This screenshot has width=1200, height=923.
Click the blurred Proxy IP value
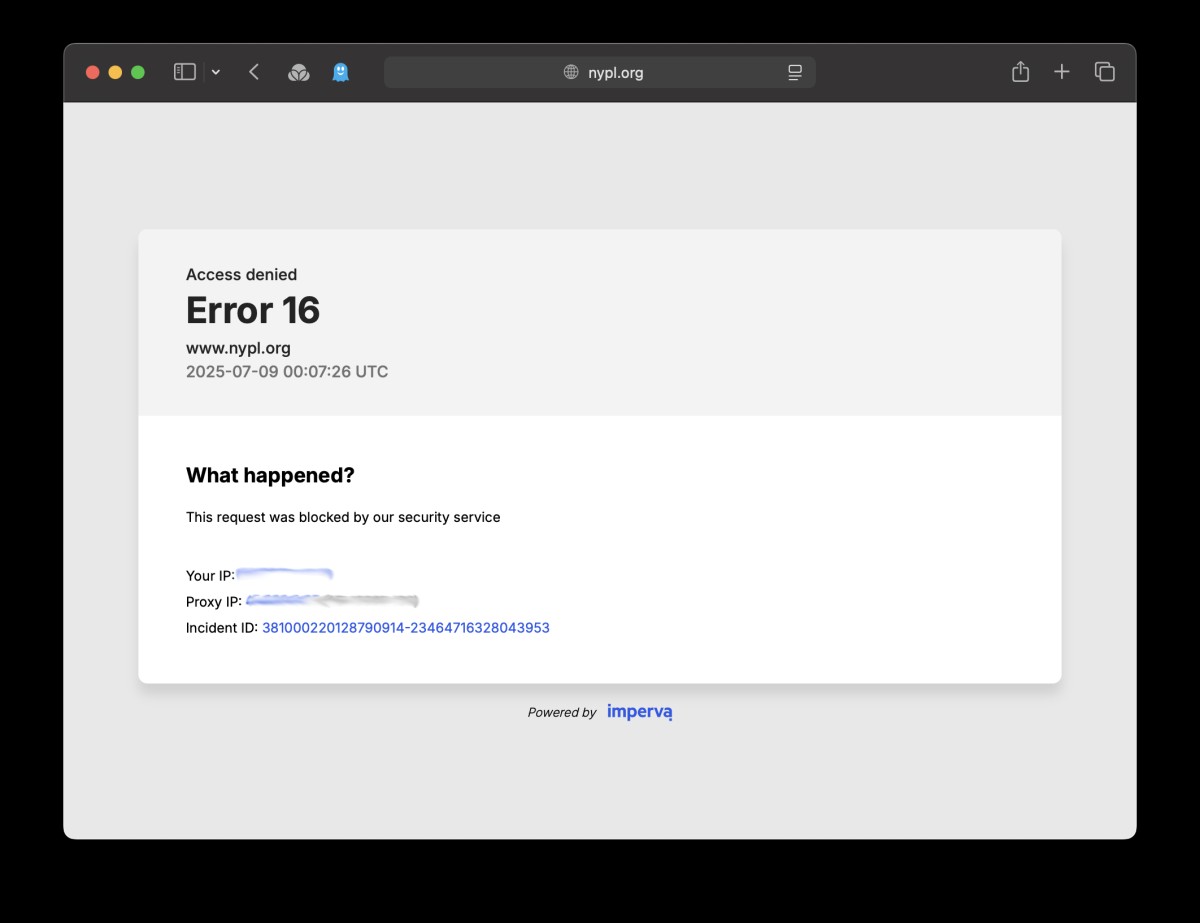tap(331, 601)
